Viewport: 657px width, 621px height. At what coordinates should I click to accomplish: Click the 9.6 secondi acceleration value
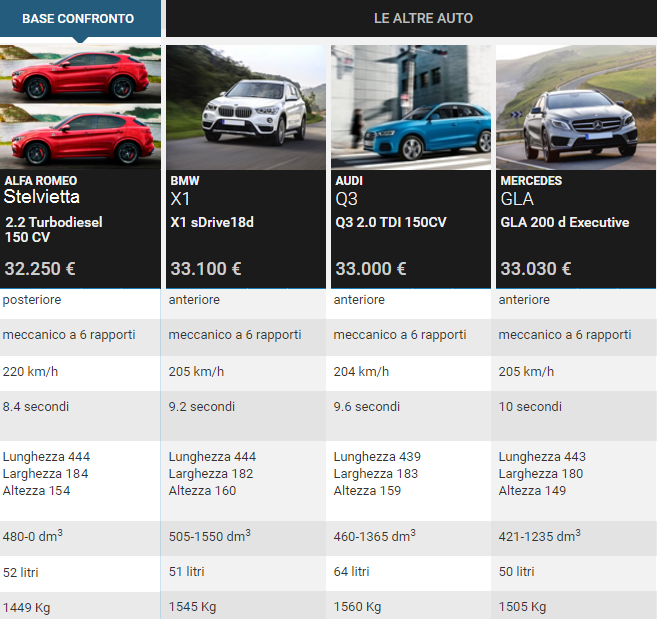pos(367,407)
